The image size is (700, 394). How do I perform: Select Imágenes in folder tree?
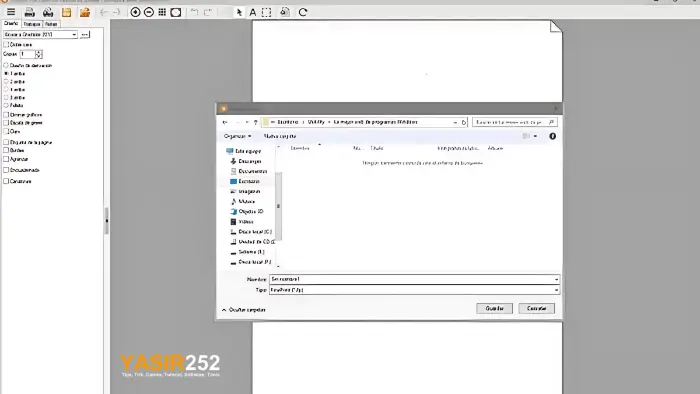point(245,191)
